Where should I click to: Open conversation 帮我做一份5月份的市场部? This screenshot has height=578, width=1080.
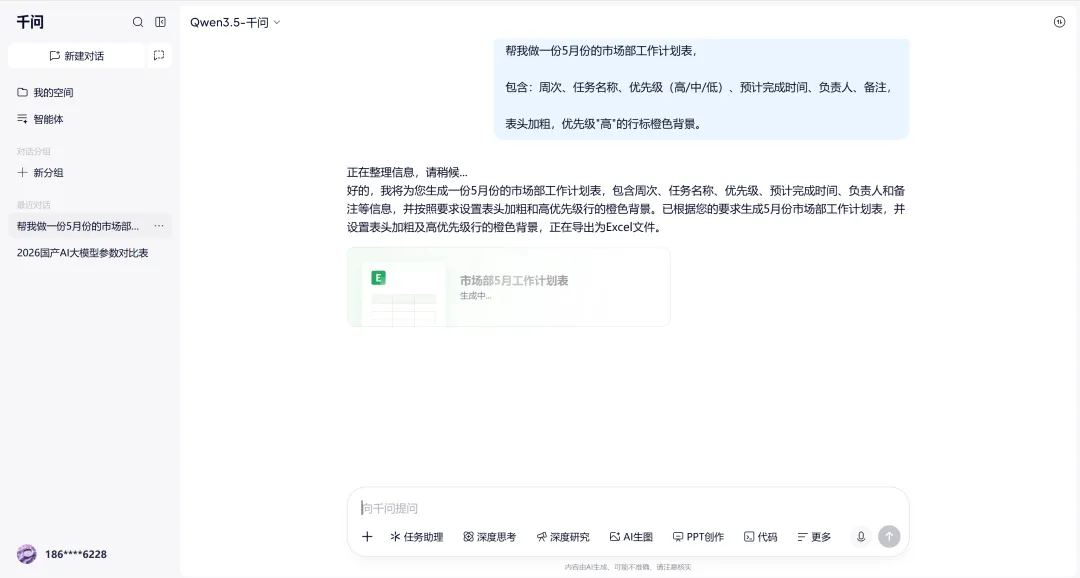click(78, 226)
